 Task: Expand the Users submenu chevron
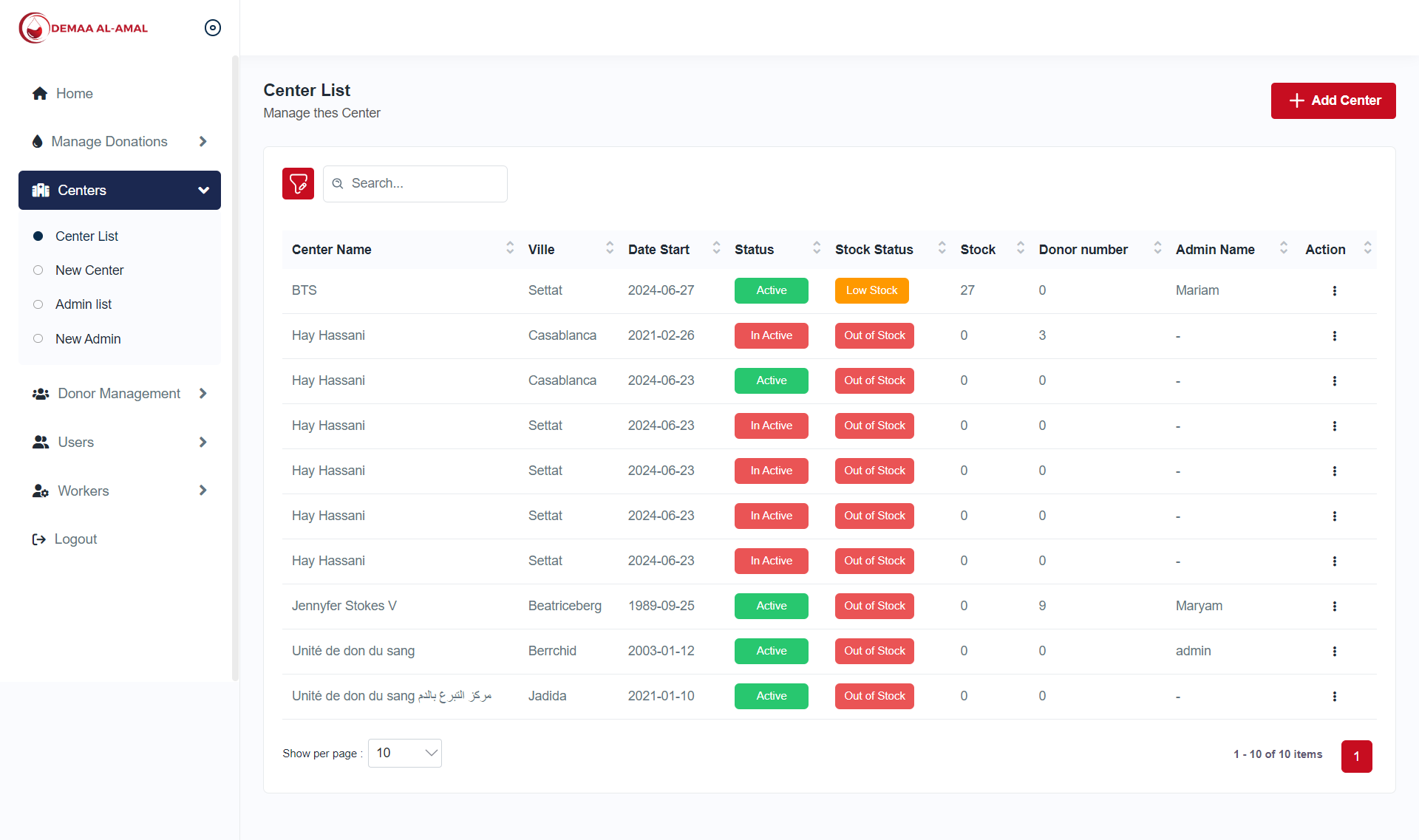(x=203, y=443)
